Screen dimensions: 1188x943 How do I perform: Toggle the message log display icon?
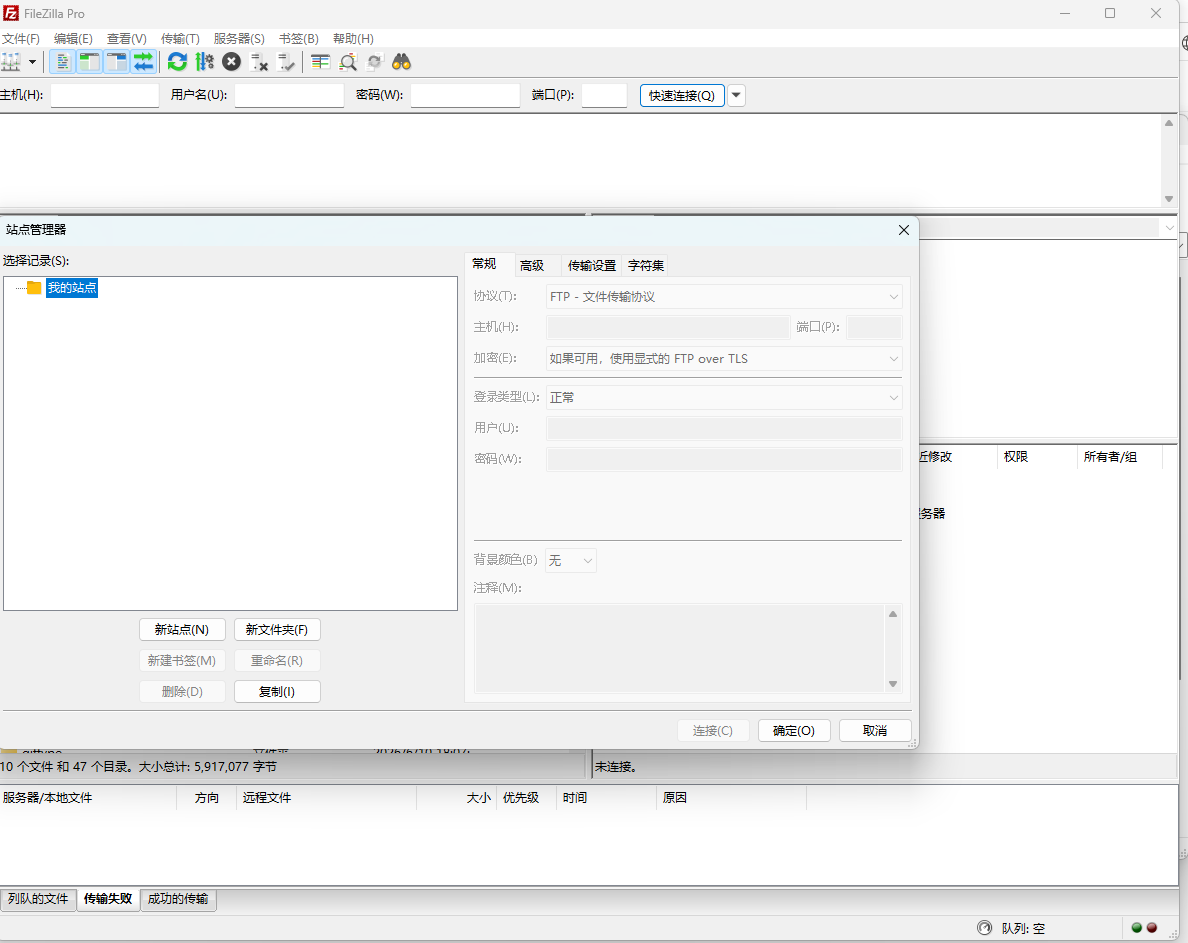(x=63, y=62)
